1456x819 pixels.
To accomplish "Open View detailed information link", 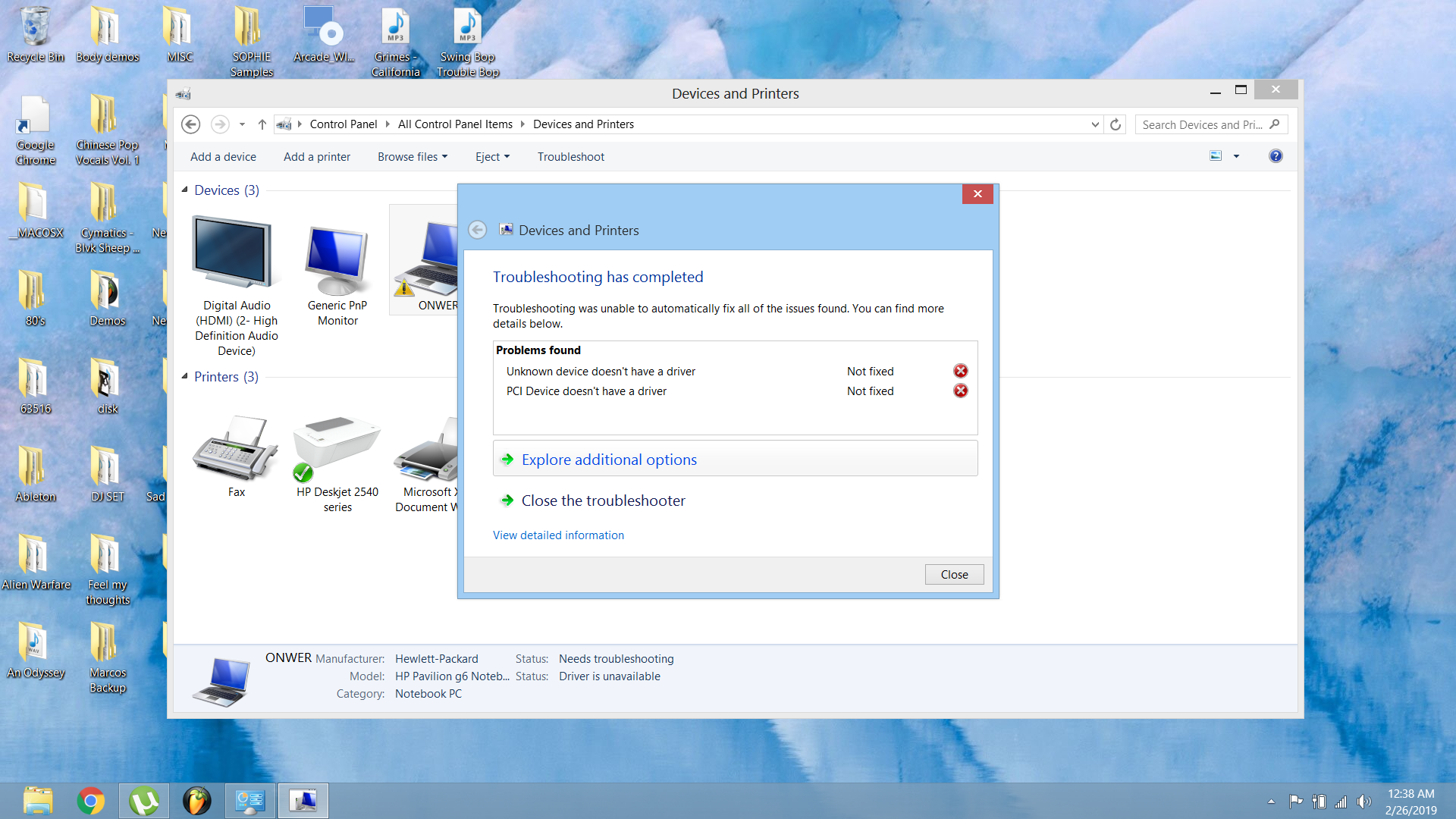I will point(558,535).
